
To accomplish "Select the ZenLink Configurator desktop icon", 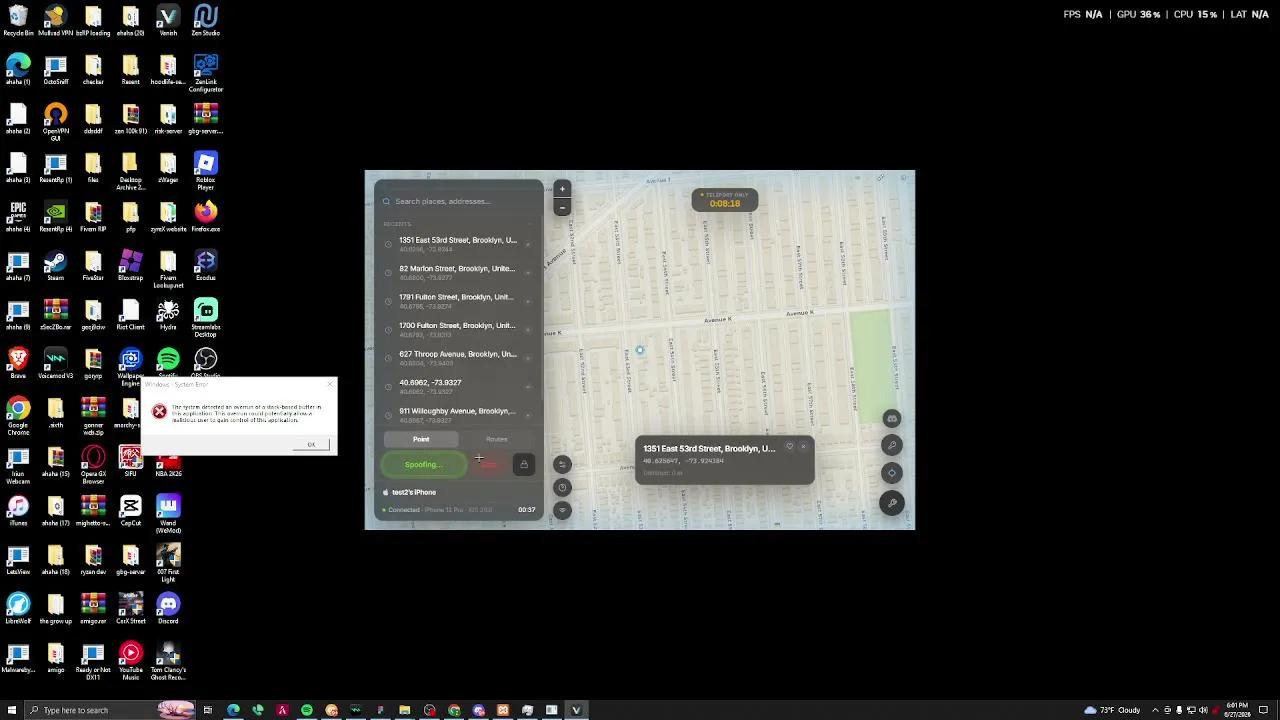I will pyautogui.click(x=205, y=74).
